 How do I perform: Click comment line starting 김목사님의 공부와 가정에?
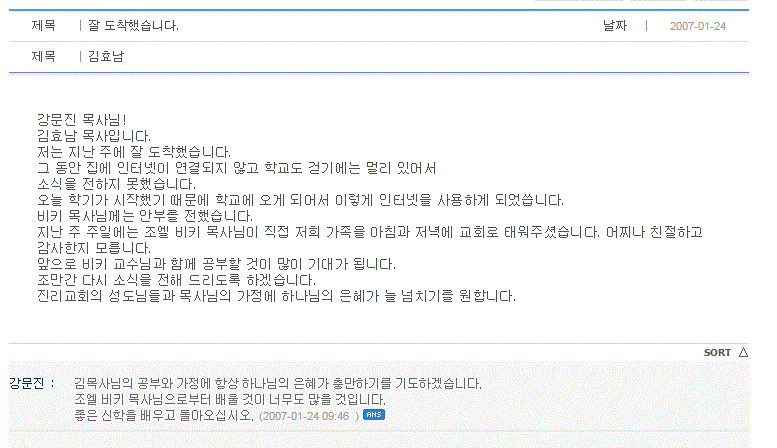[278, 384]
